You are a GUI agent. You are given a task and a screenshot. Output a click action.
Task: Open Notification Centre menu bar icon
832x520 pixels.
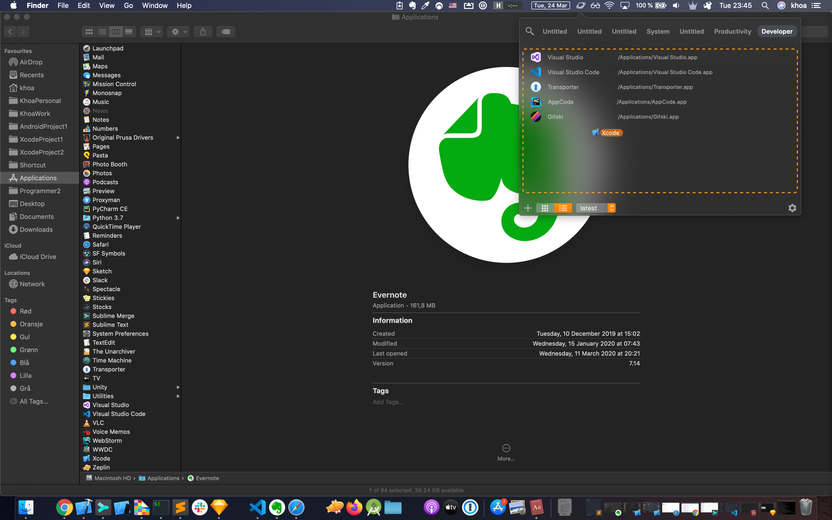[816, 5]
